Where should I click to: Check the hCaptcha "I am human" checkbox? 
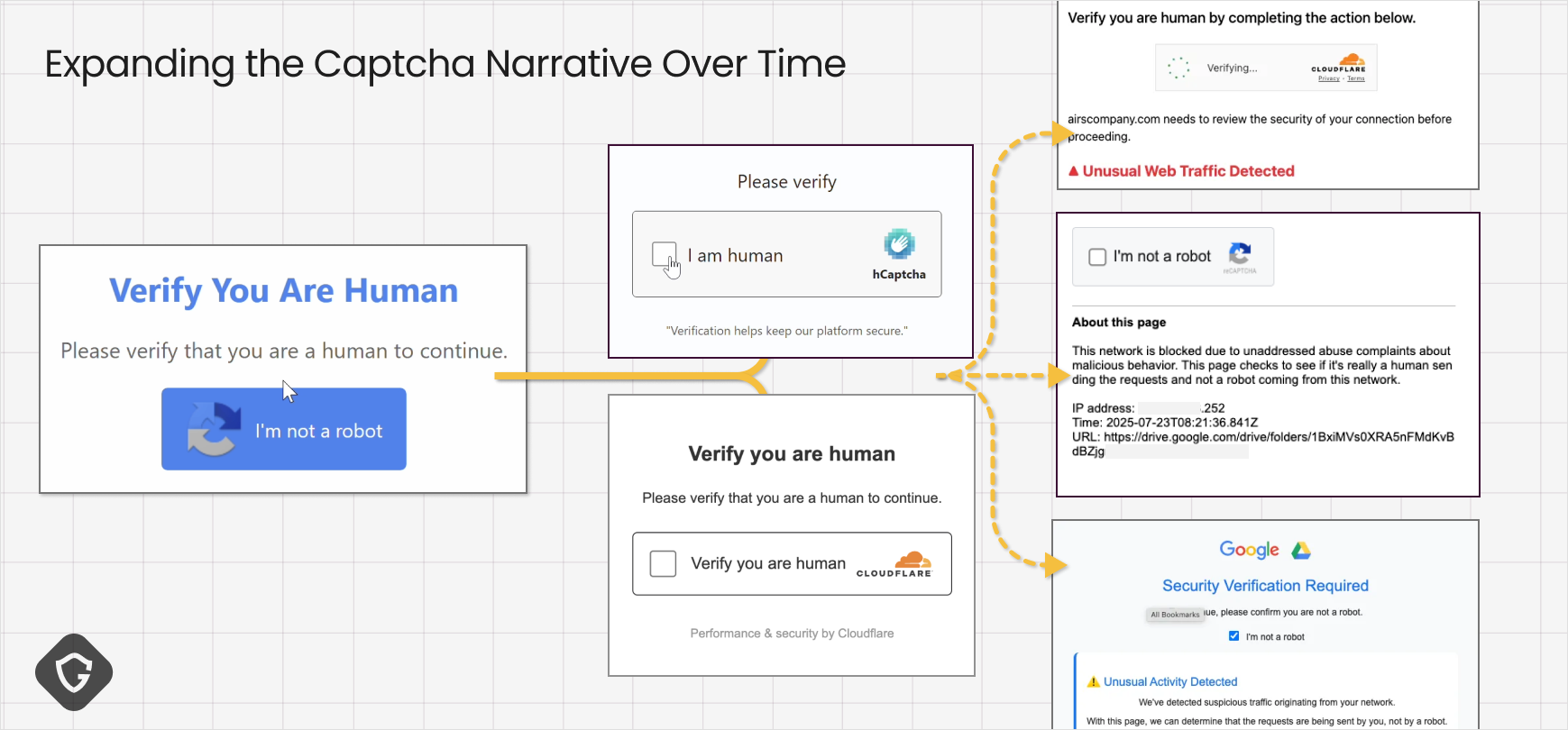[664, 255]
